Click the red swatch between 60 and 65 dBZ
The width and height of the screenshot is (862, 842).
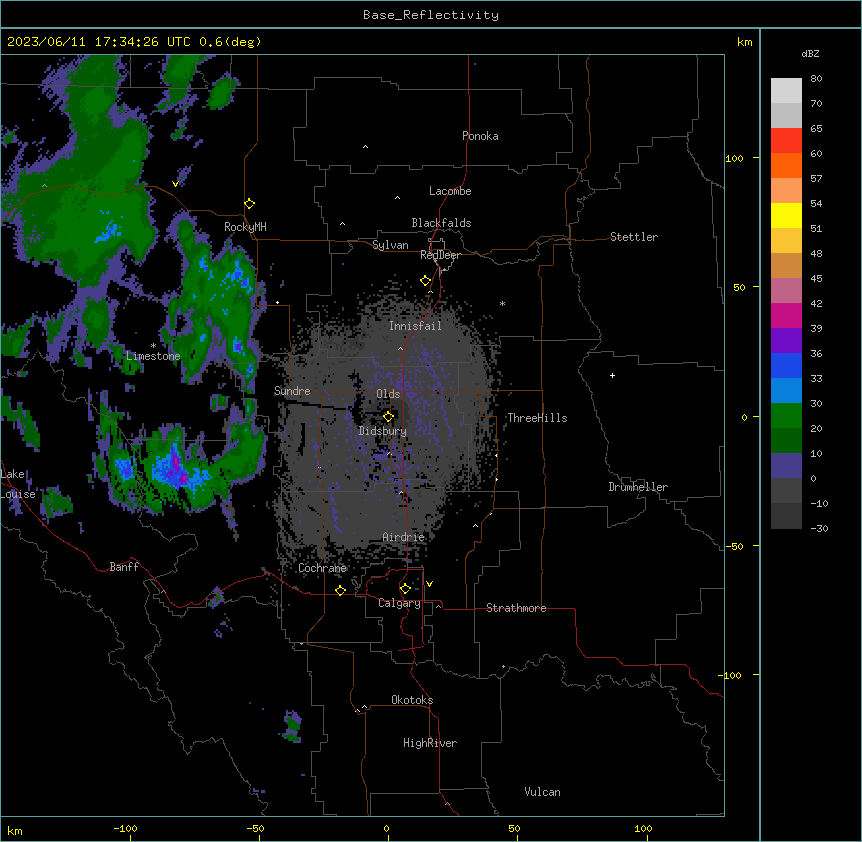coord(786,141)
